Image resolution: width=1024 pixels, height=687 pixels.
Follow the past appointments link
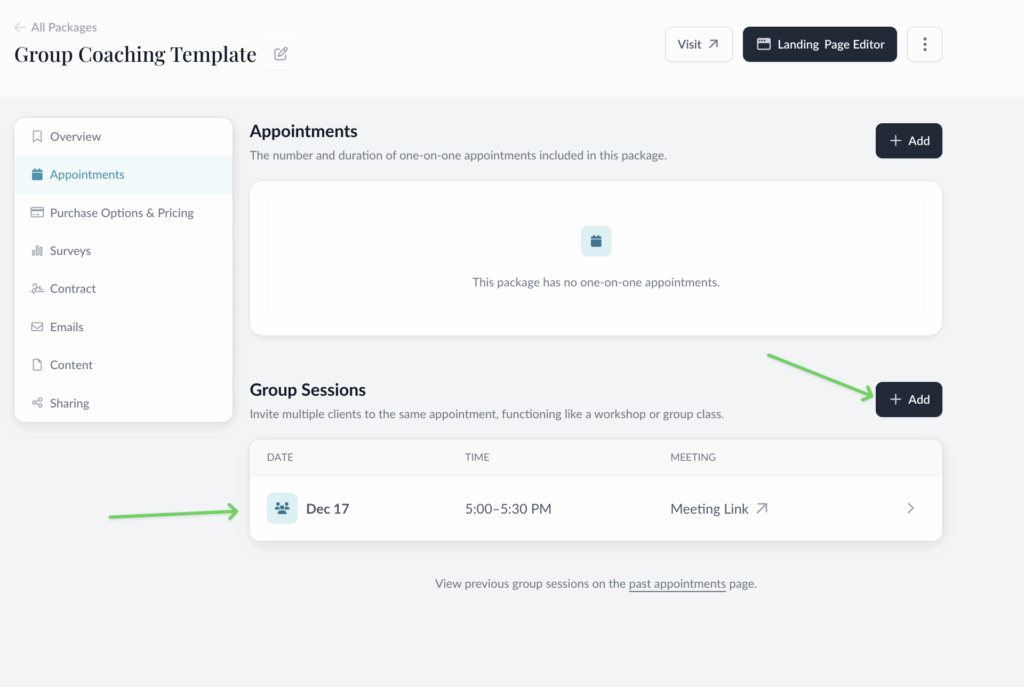point(677,584)
